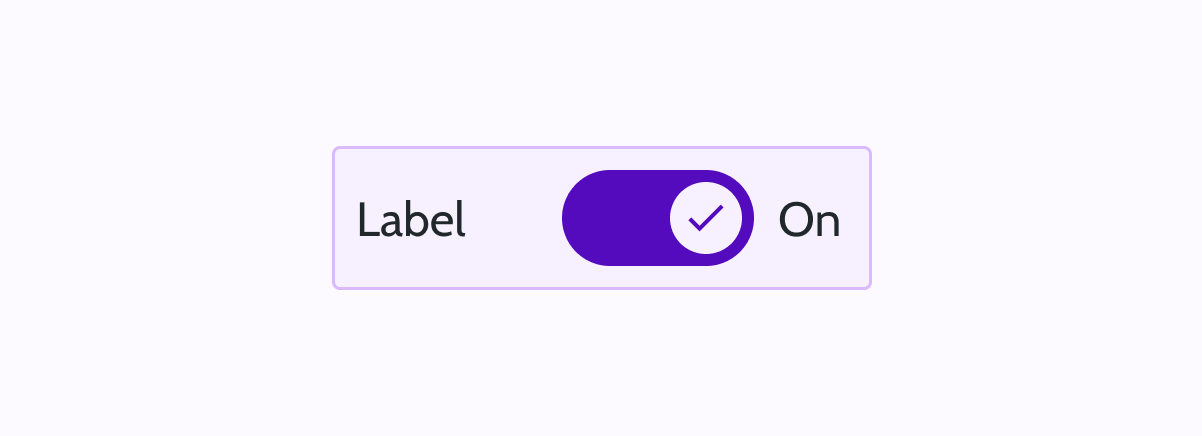Click the round white handle of toggle

tap(706, 218)
